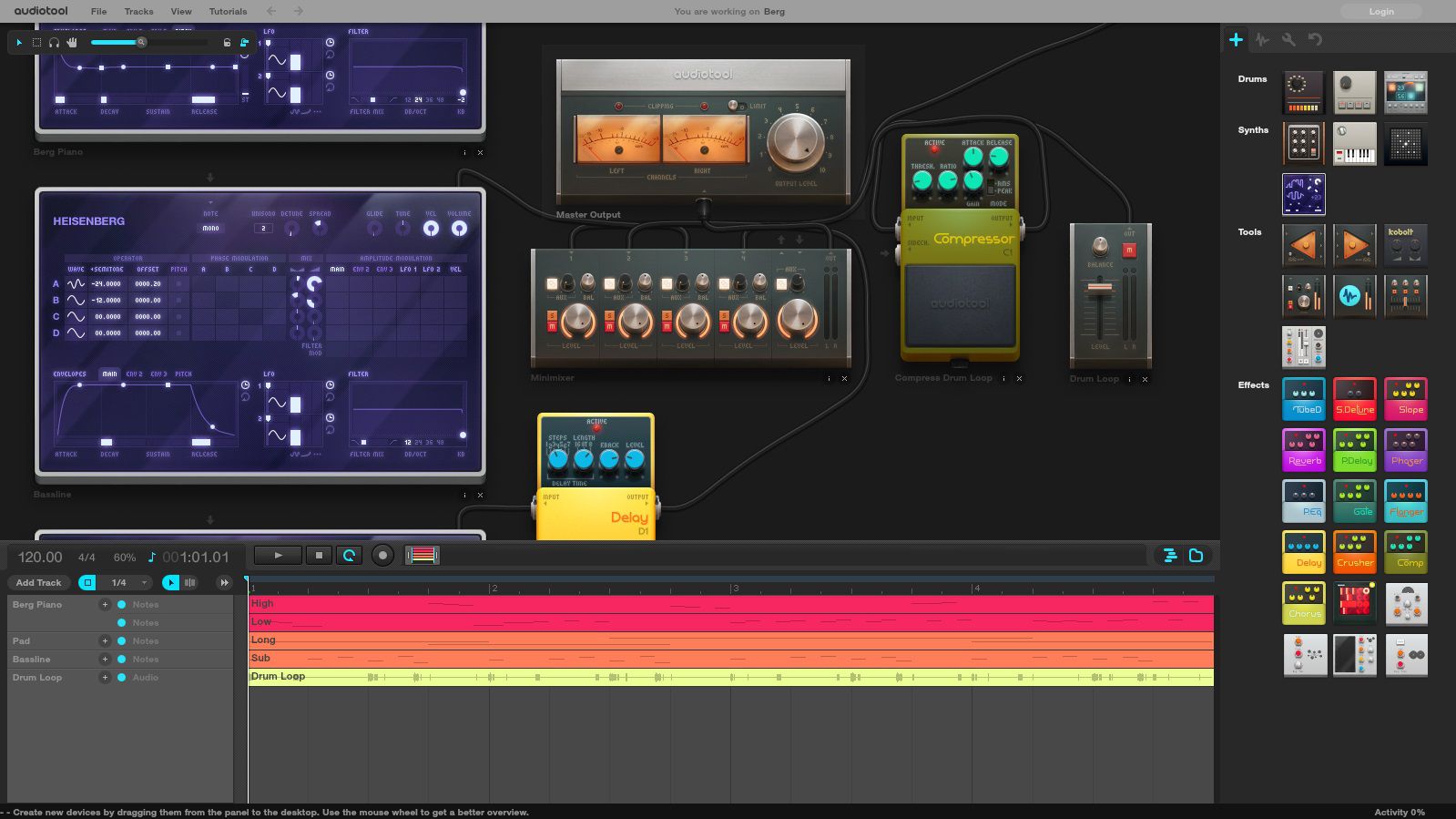The width and height of the screenshot is (1456, 819).
Task: Toggle snap-to-grid square button
Action: coord(87,582)
